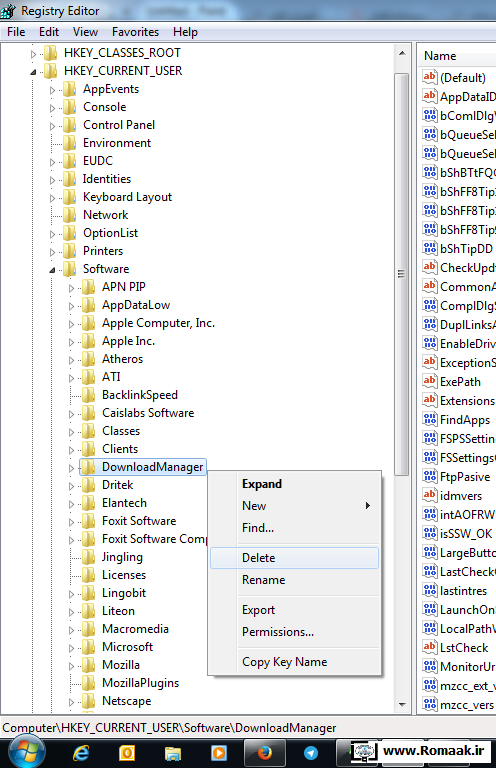Click the lastintres DWORD value icon

coord(429,590)
